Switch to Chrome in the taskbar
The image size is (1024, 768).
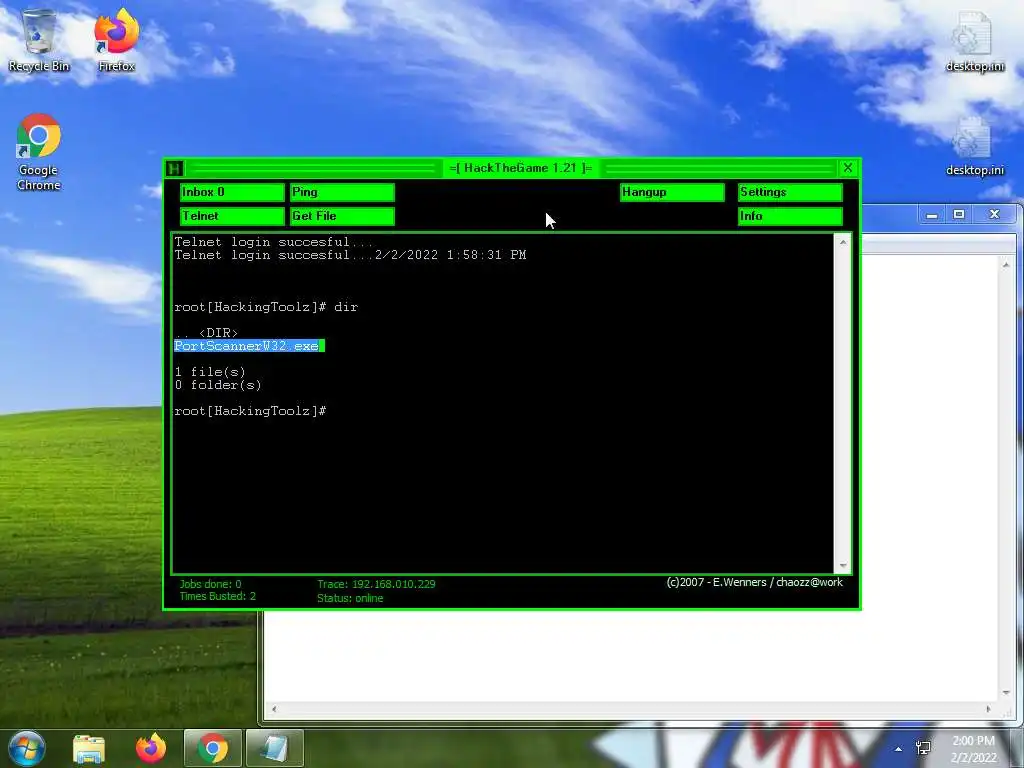213,748
